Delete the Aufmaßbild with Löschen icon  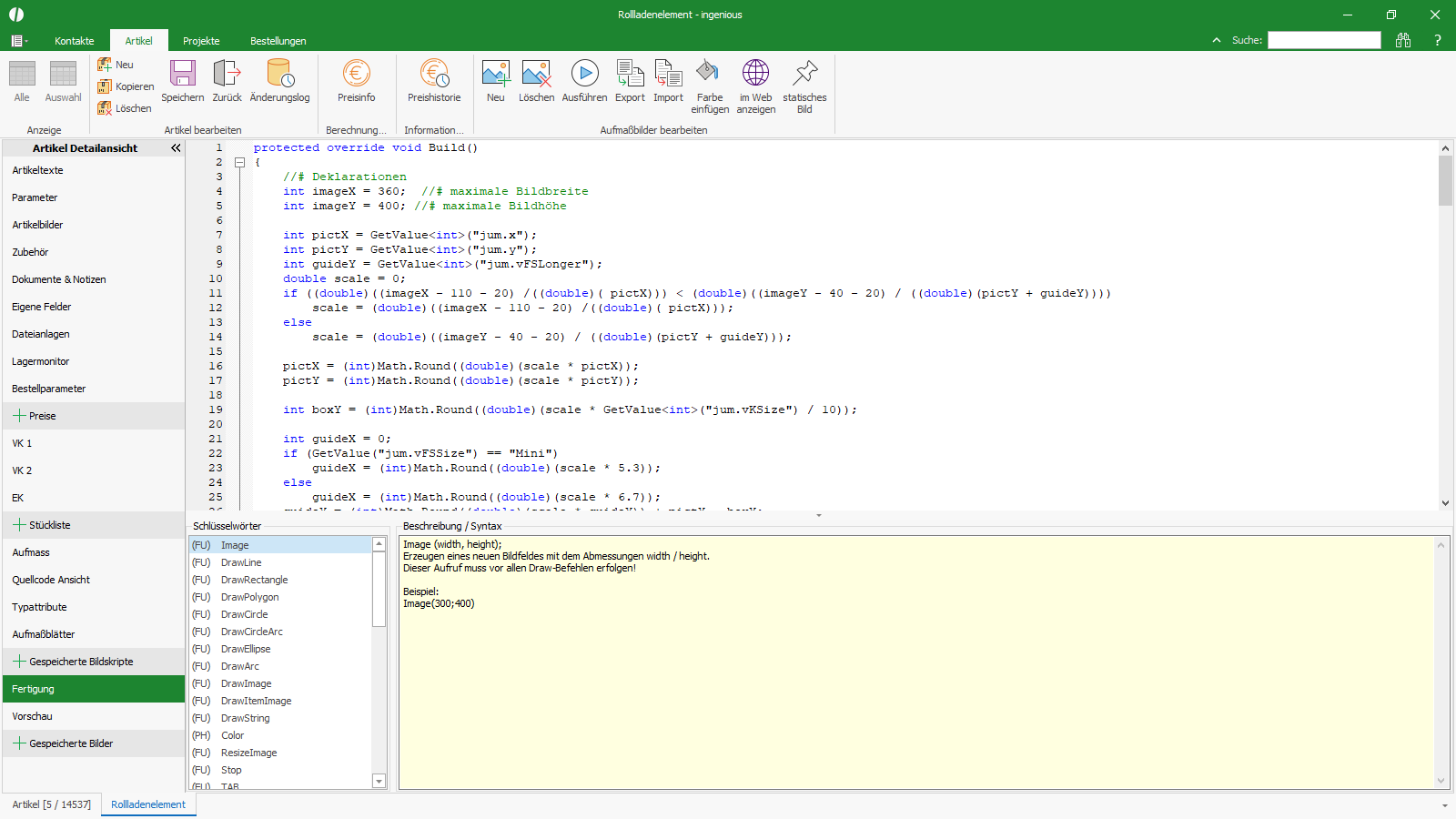pyautogui.click(x=536, y=81)
